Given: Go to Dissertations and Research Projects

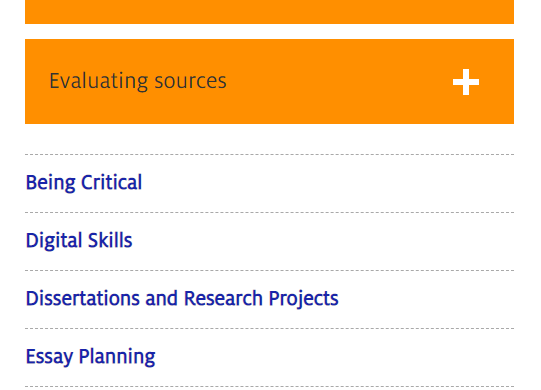Looking at the screenshot, I should coord(182,299).
